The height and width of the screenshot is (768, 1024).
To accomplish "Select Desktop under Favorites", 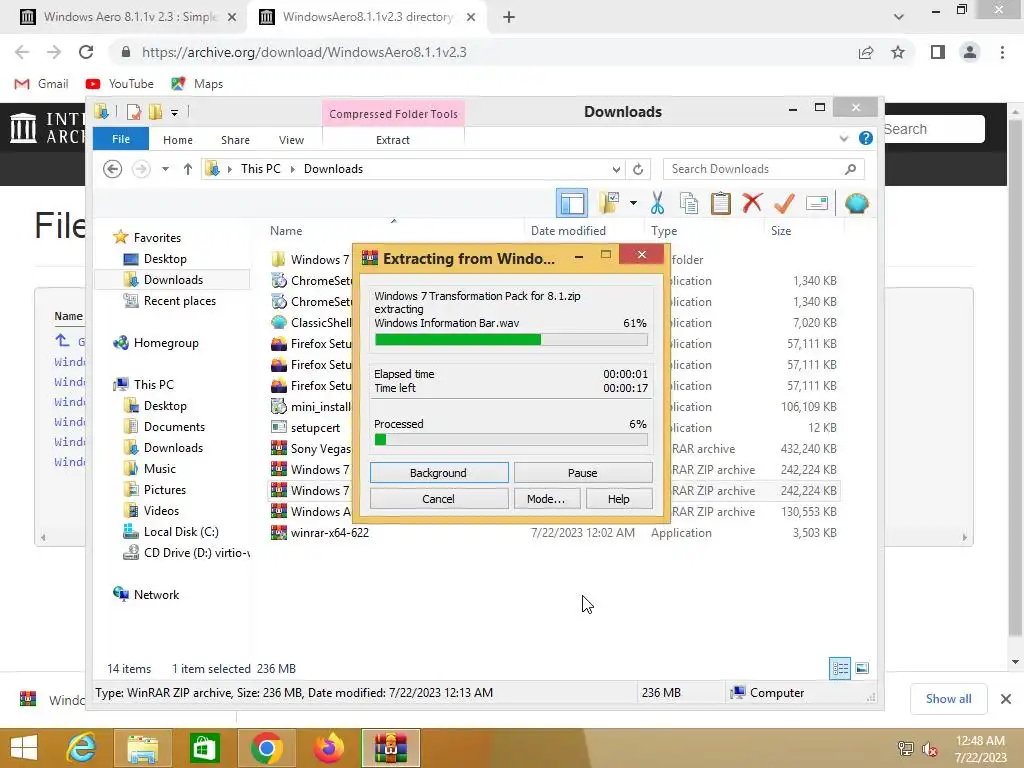I will point(165,259).
